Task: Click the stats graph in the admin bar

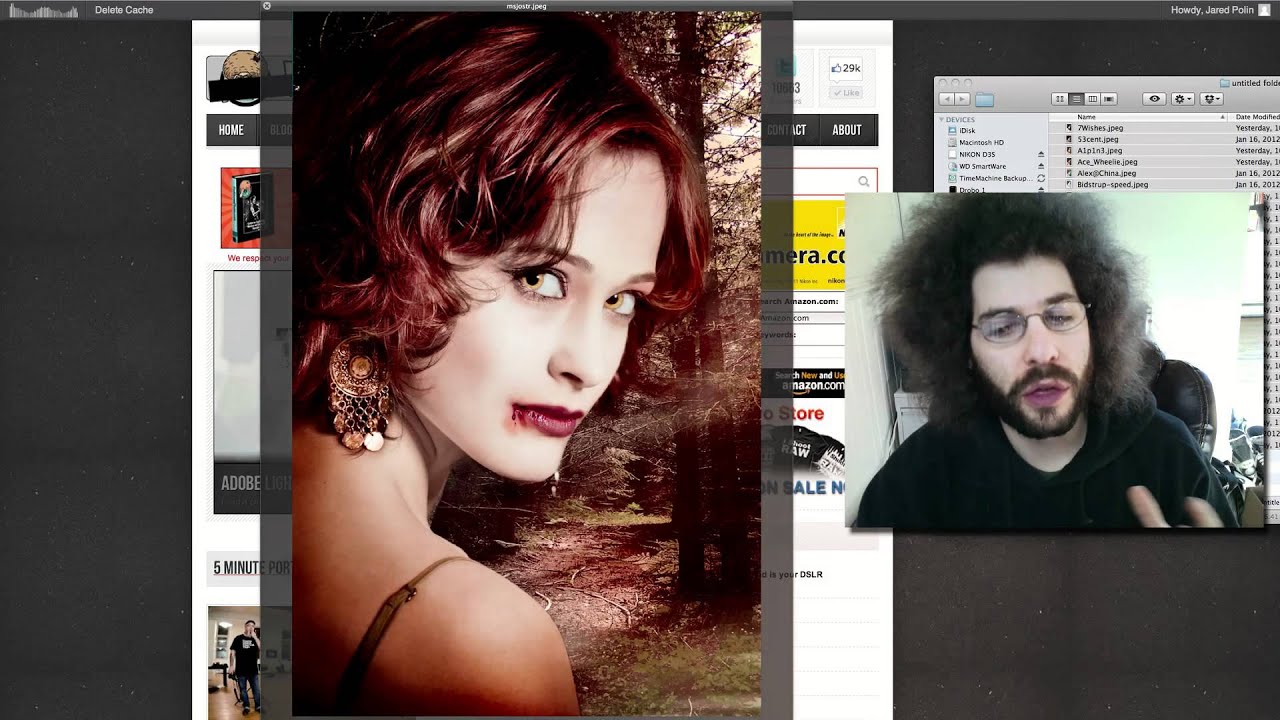Action: tap(45, 10)
